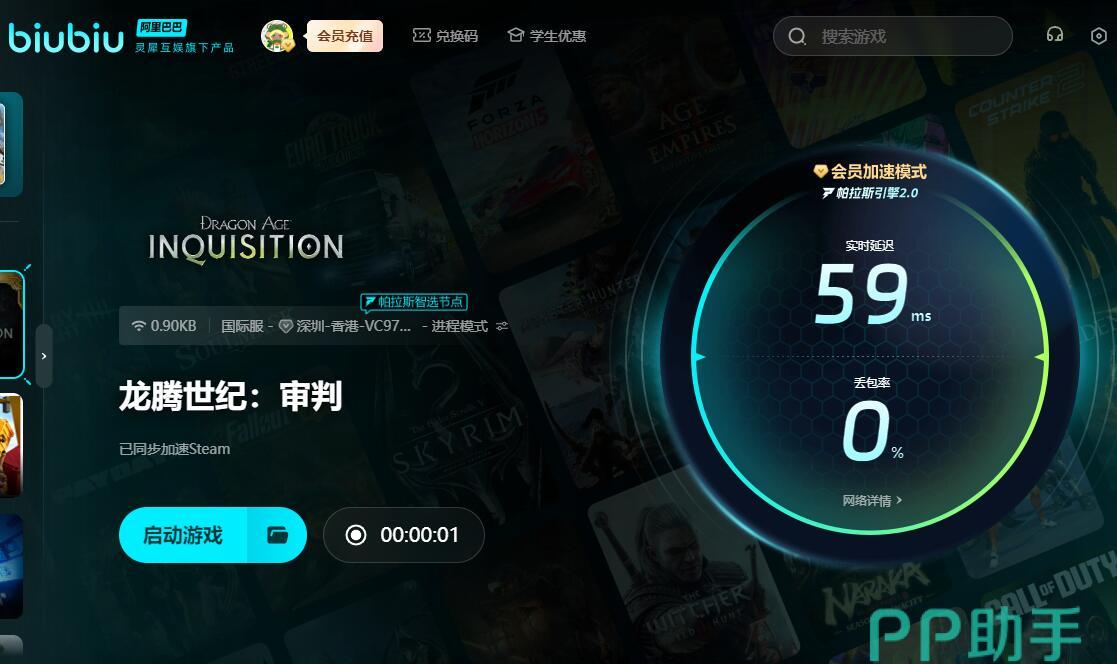Click the node switch arrows icon
Screen dimensions: 1117x664
click(x=502, y=326)
